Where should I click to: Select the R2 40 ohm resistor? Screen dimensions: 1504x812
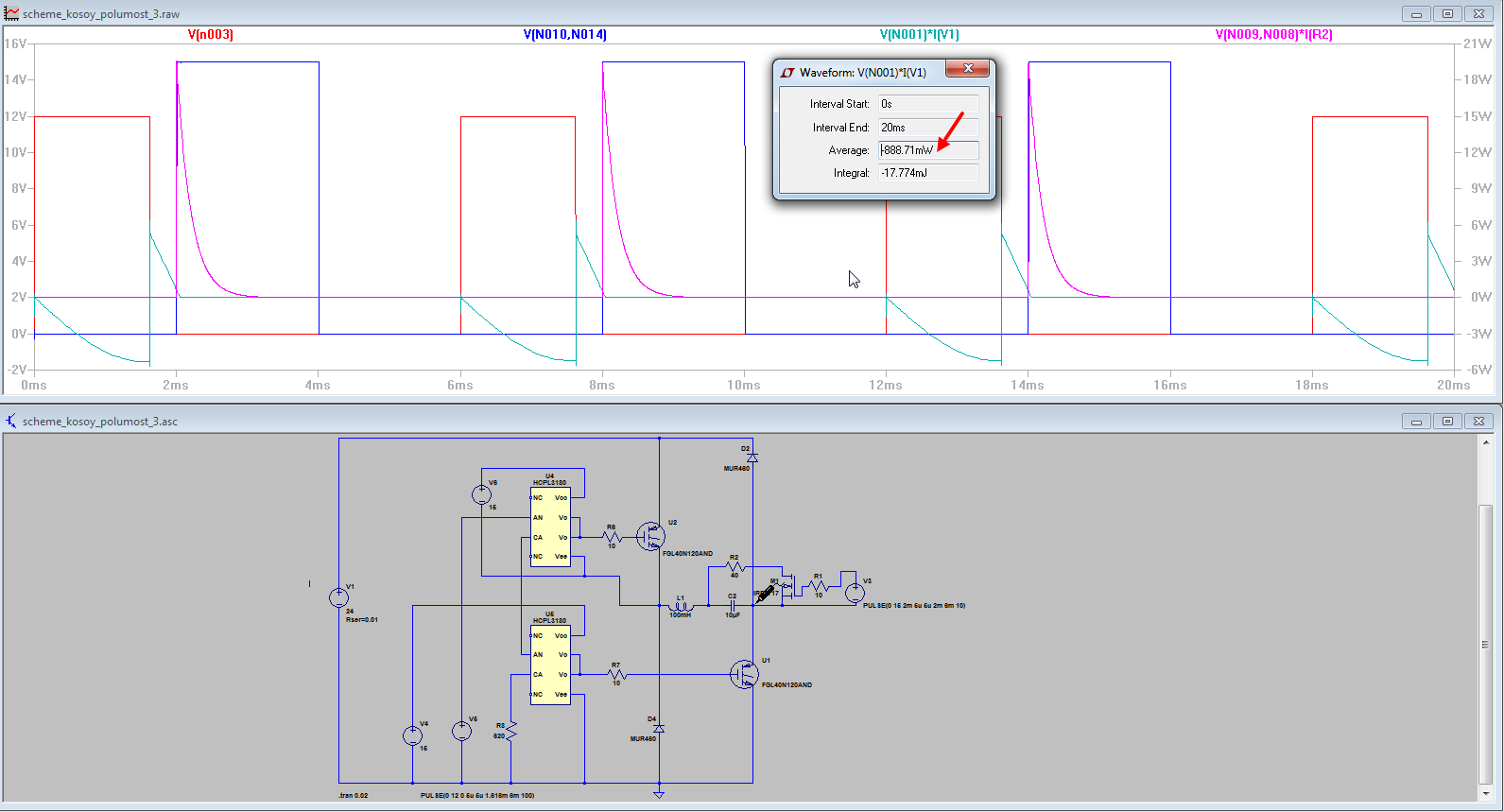[735, 567]
